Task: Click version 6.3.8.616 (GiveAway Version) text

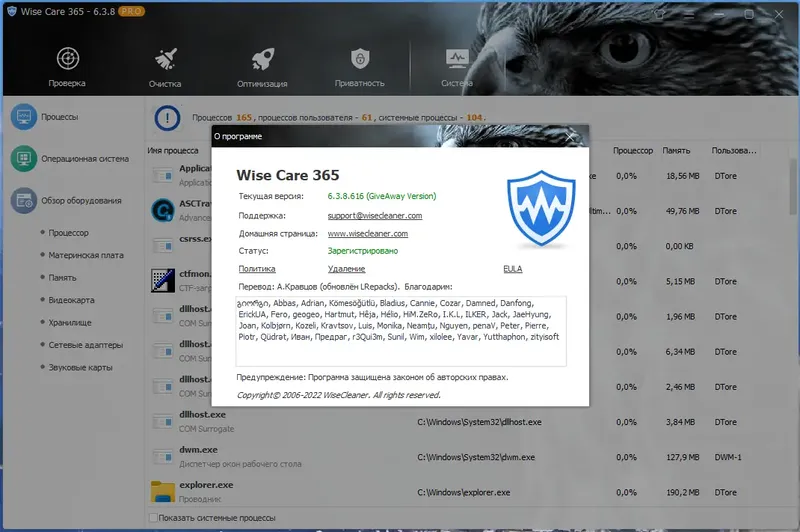Action: 382,196
